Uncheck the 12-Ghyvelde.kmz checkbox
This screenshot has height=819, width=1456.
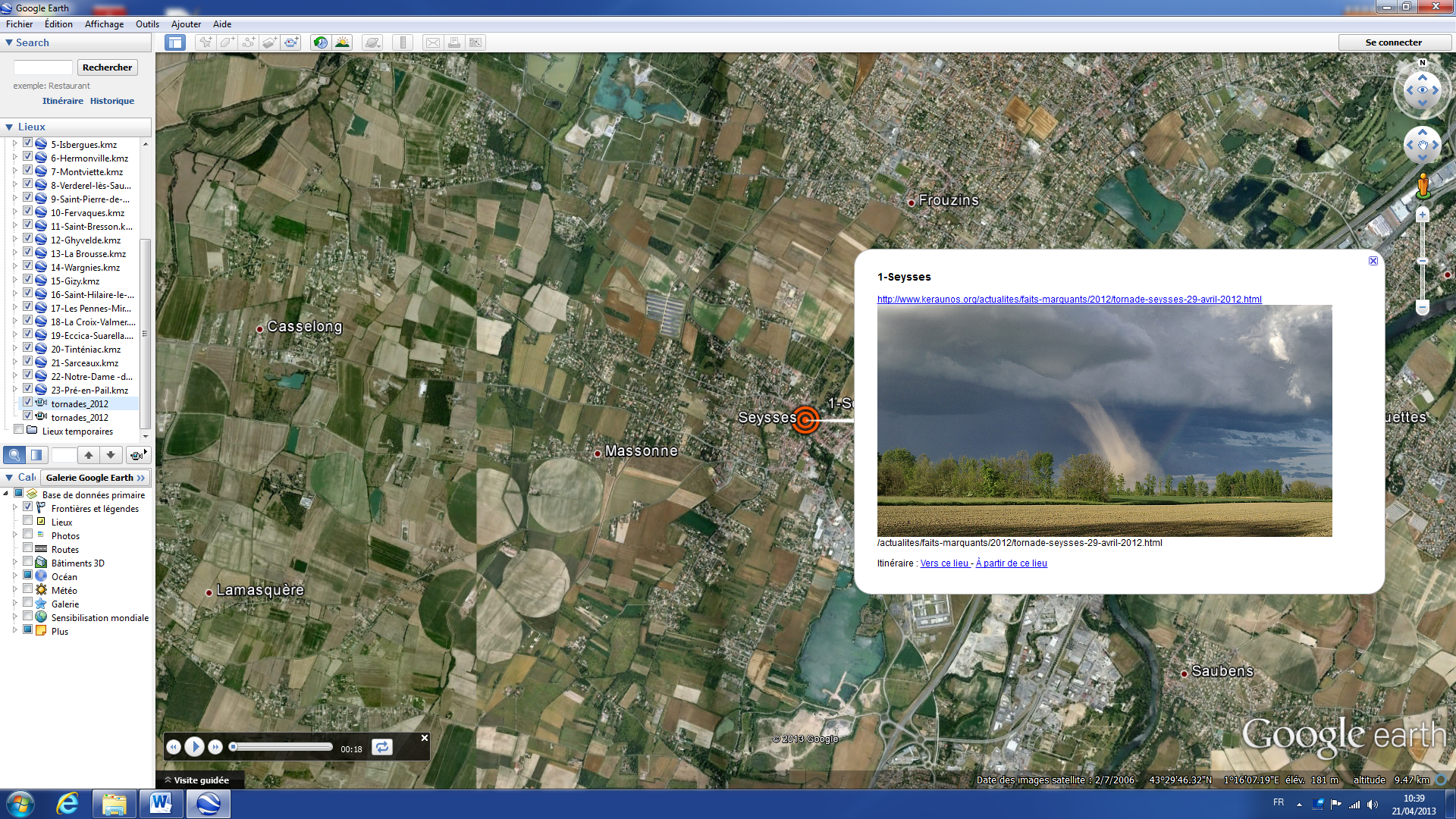click(x=27, y=239)
